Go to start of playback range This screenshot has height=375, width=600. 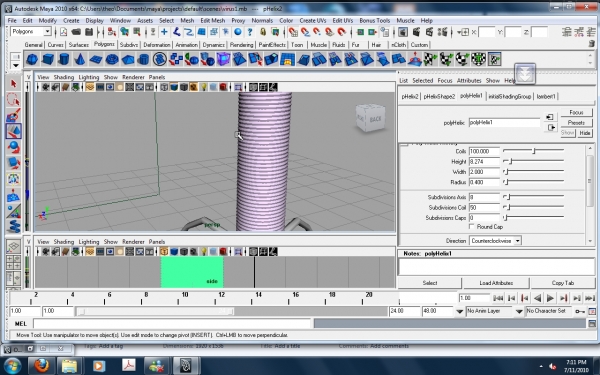(498, 298)
